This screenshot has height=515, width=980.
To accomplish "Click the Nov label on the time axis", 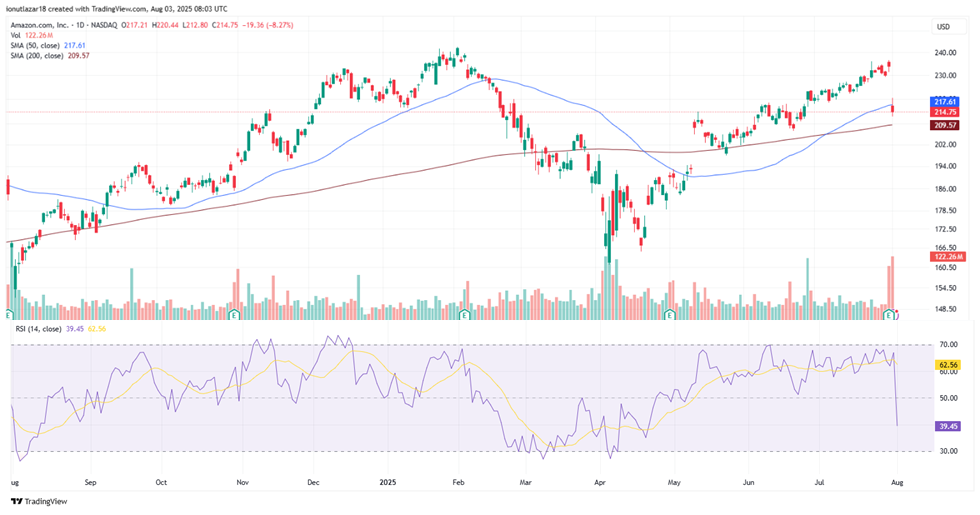I will point(242,481).
